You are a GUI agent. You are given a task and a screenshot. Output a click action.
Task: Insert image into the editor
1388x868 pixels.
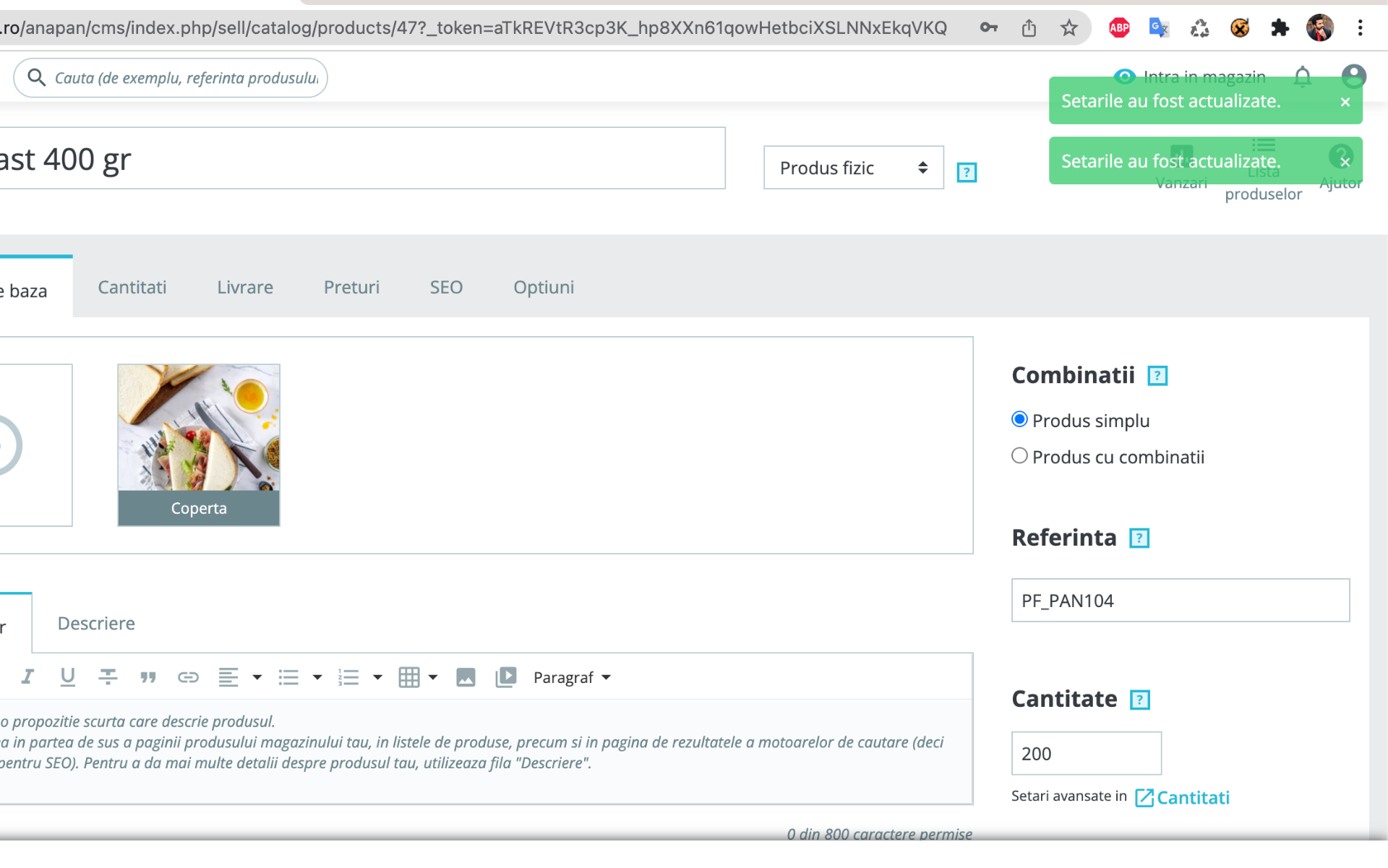tap(466, 677)
